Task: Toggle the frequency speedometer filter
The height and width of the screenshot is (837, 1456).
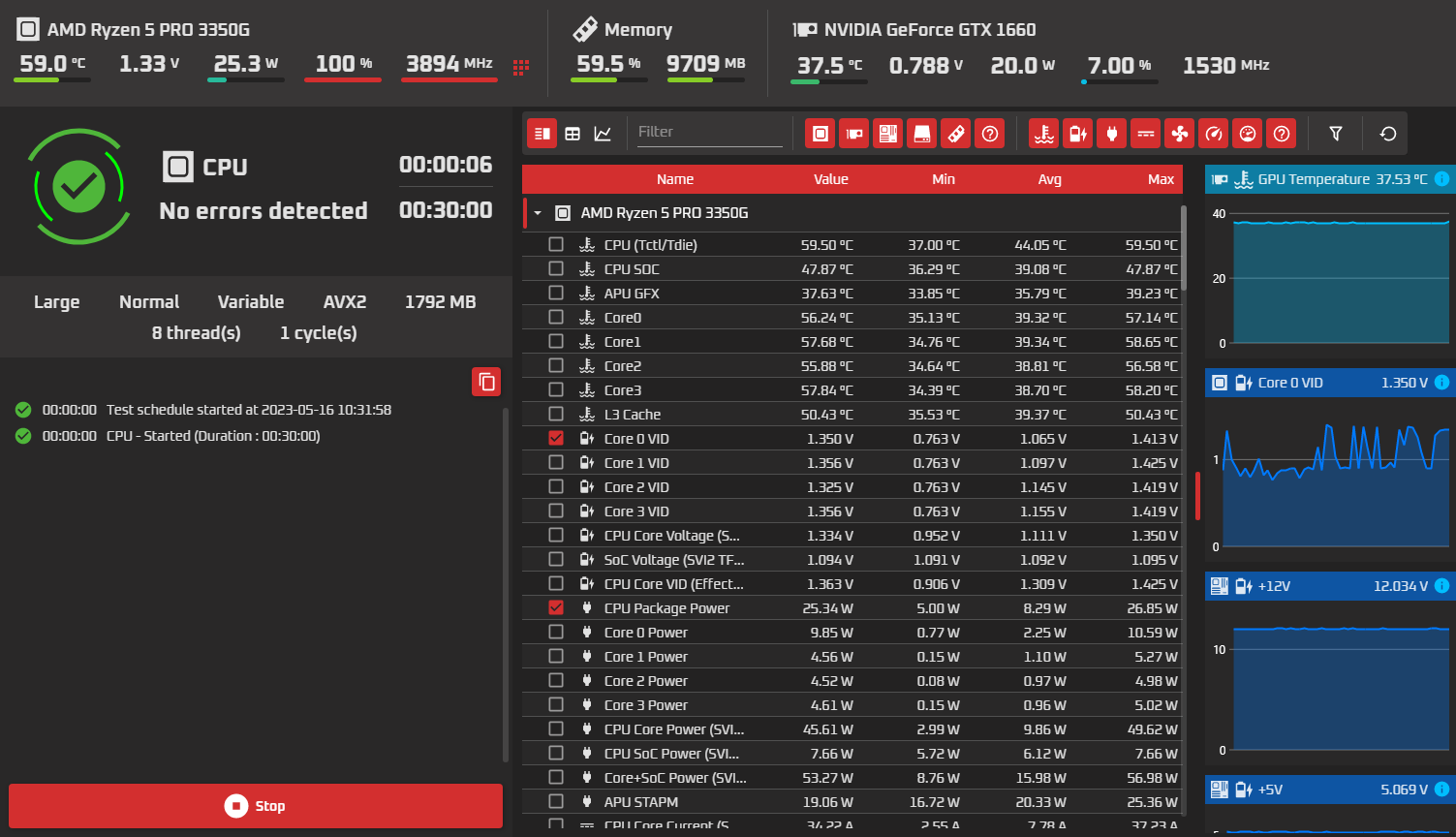Action: 1213,134
